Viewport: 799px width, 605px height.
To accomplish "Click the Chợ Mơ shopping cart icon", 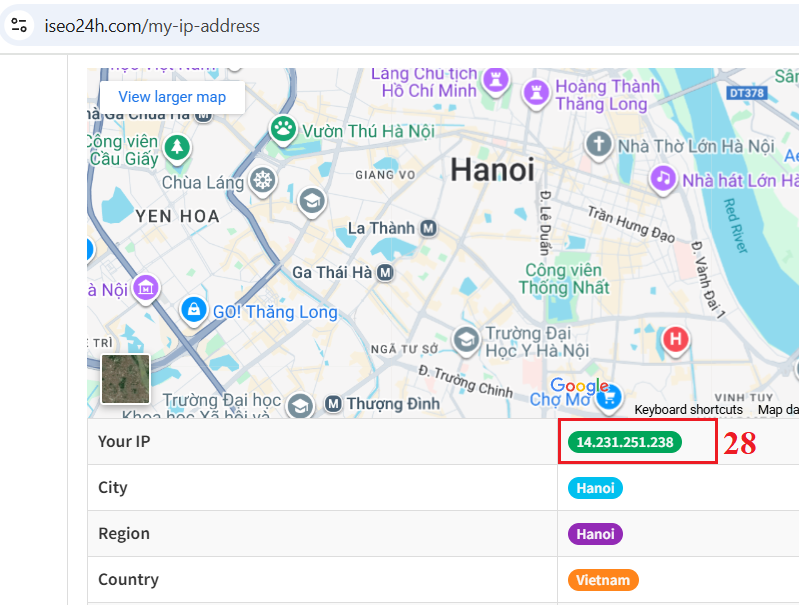I will (606, 398).
